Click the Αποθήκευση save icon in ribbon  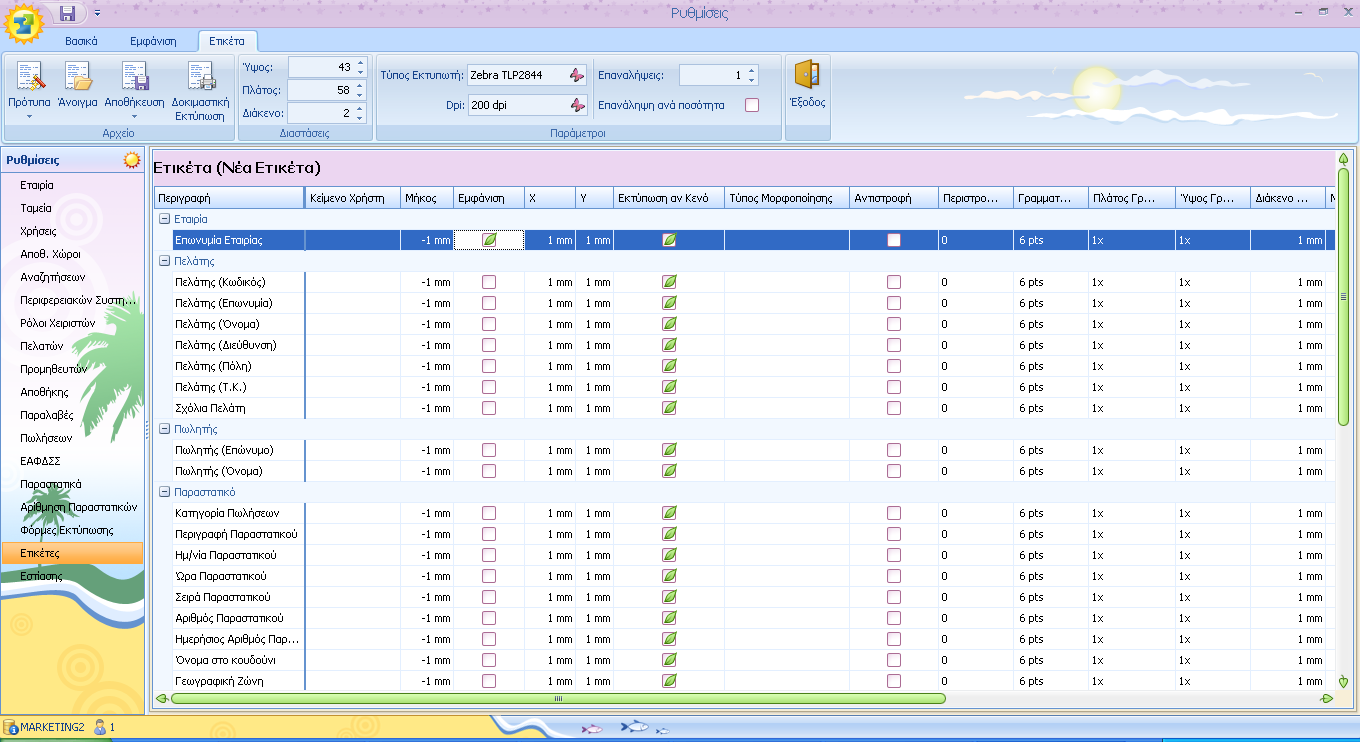[134, 77]
